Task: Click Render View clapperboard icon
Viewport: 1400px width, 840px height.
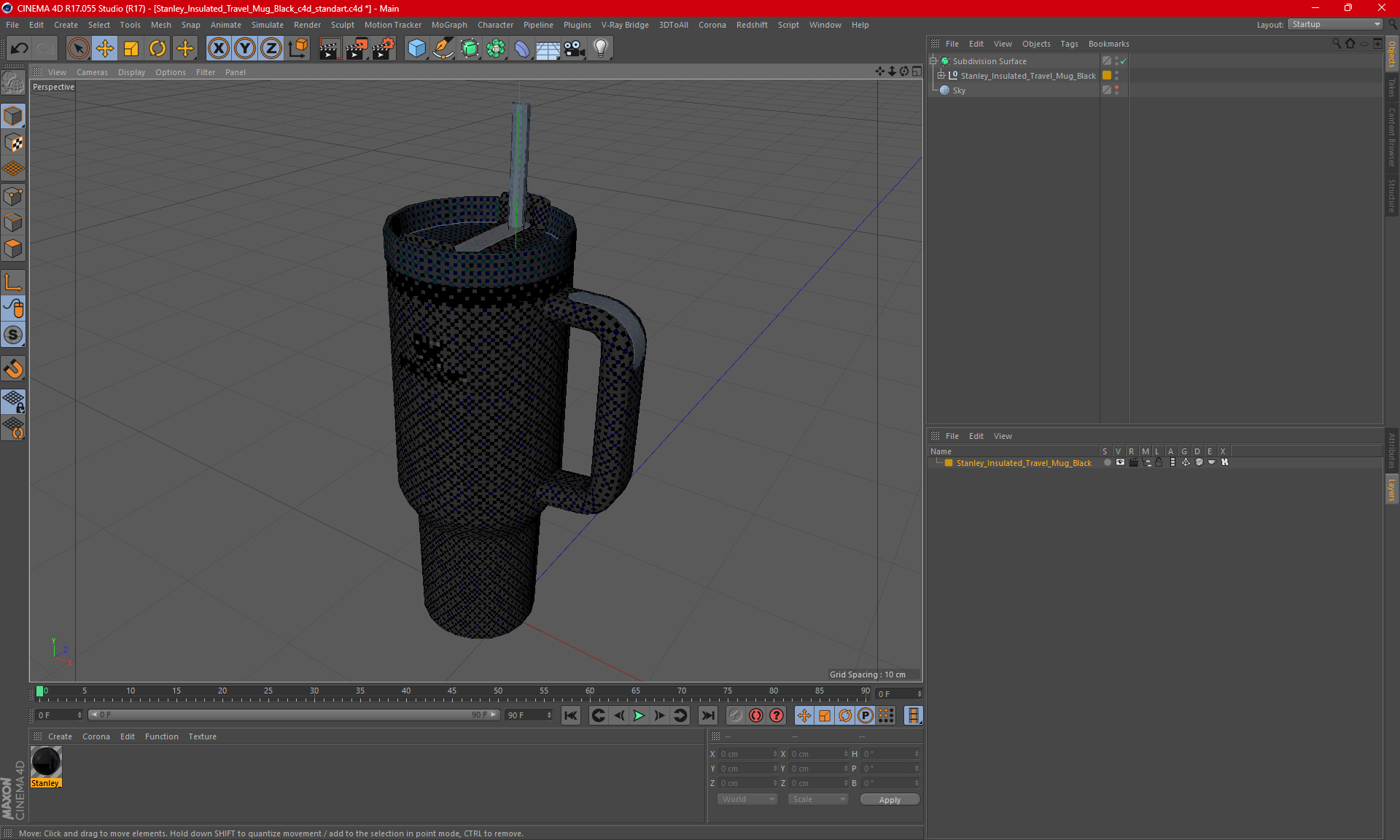Action: coord(330,48)
